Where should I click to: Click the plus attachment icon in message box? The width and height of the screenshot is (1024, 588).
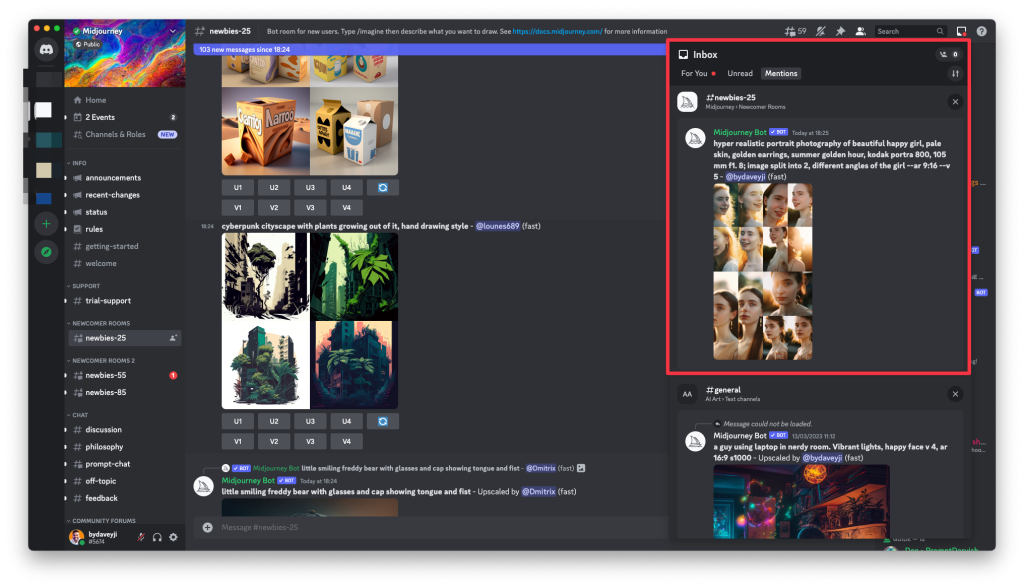pos(208,527)
